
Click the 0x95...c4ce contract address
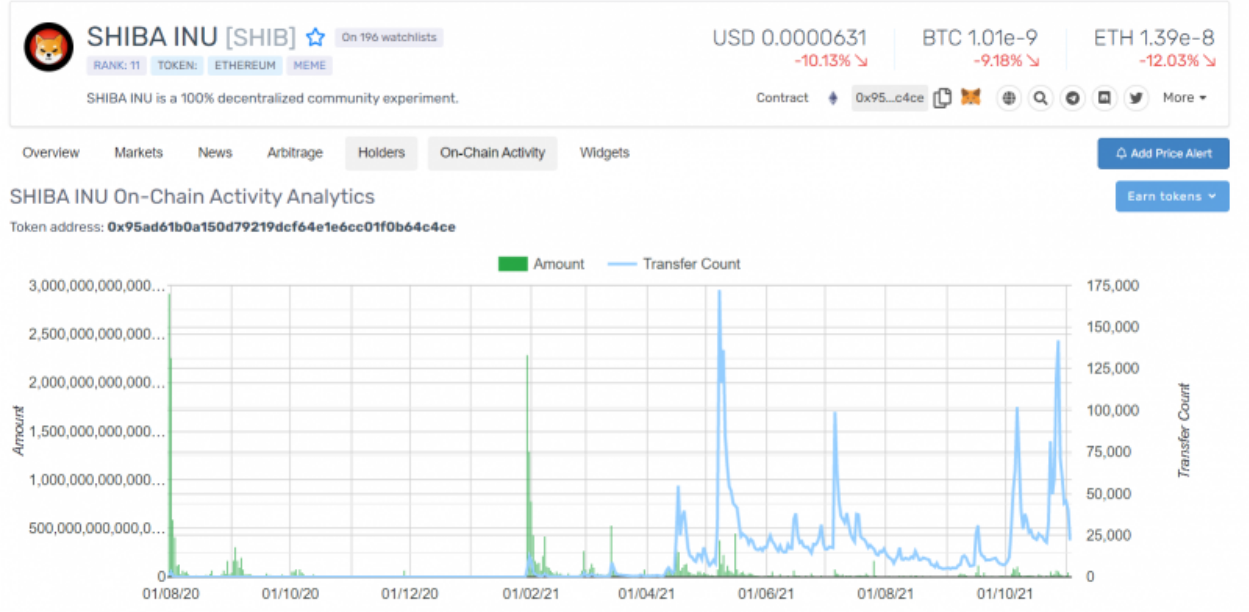889,98
